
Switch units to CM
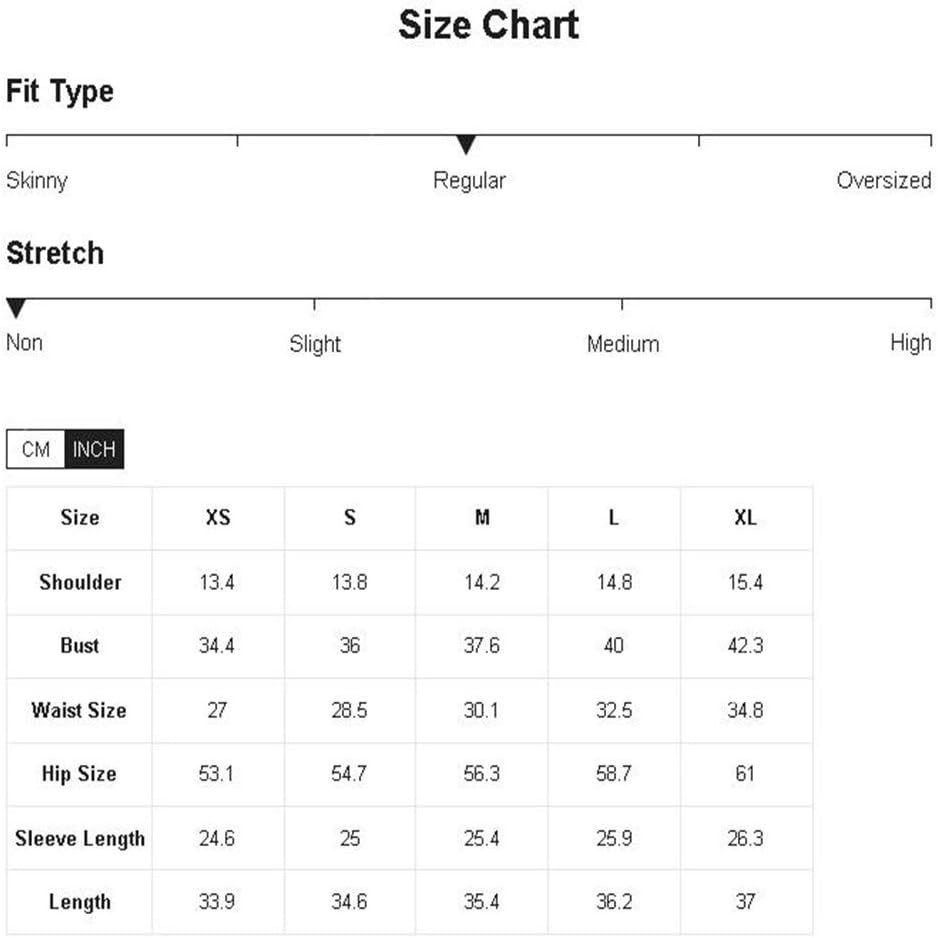click(35, 449)
